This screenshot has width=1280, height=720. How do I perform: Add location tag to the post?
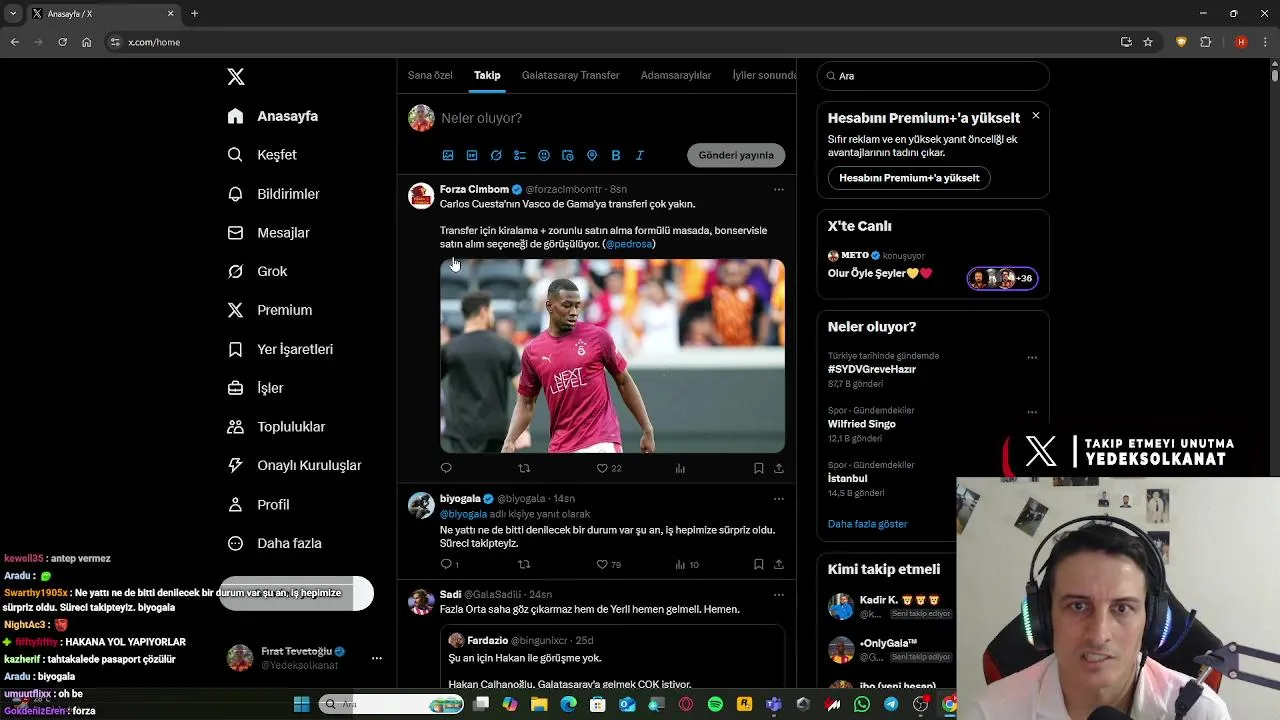coord(592,155)
